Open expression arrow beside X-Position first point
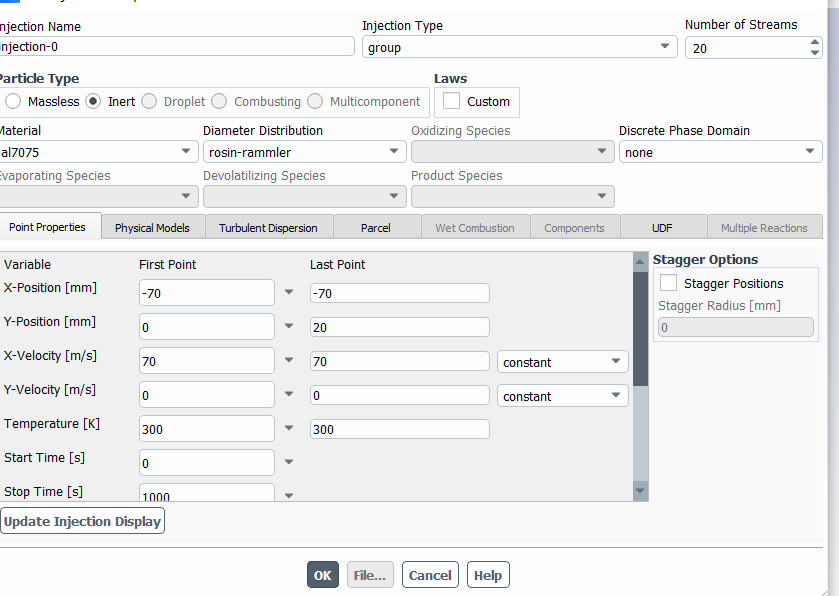This screenshot has height=596, width=839. click(x=289, y=293)
